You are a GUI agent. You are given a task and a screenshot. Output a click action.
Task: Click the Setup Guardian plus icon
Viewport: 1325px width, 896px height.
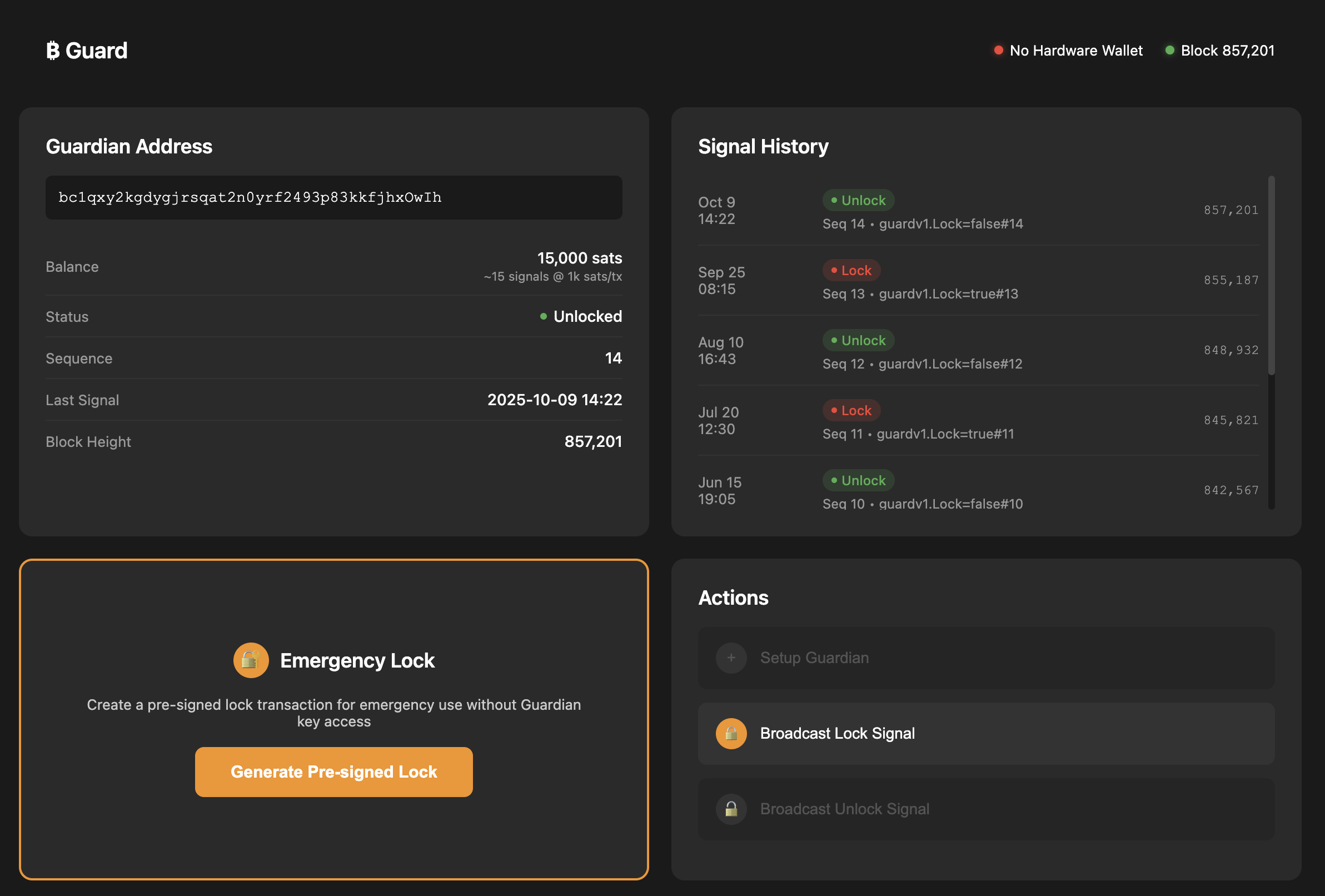(x=731, y=658)
